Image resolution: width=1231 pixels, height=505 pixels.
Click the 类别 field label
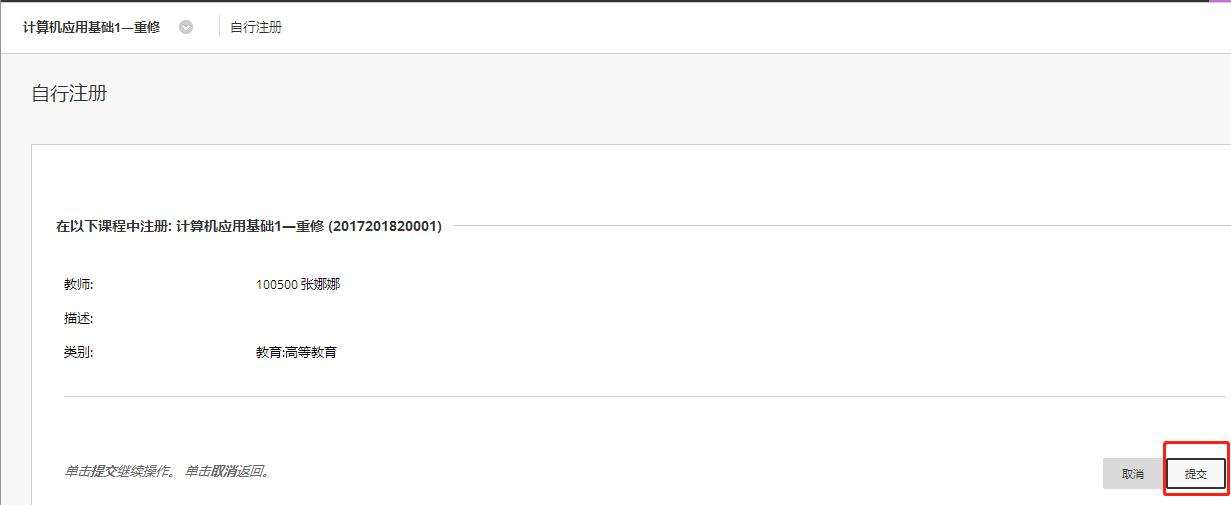(78, 352)
